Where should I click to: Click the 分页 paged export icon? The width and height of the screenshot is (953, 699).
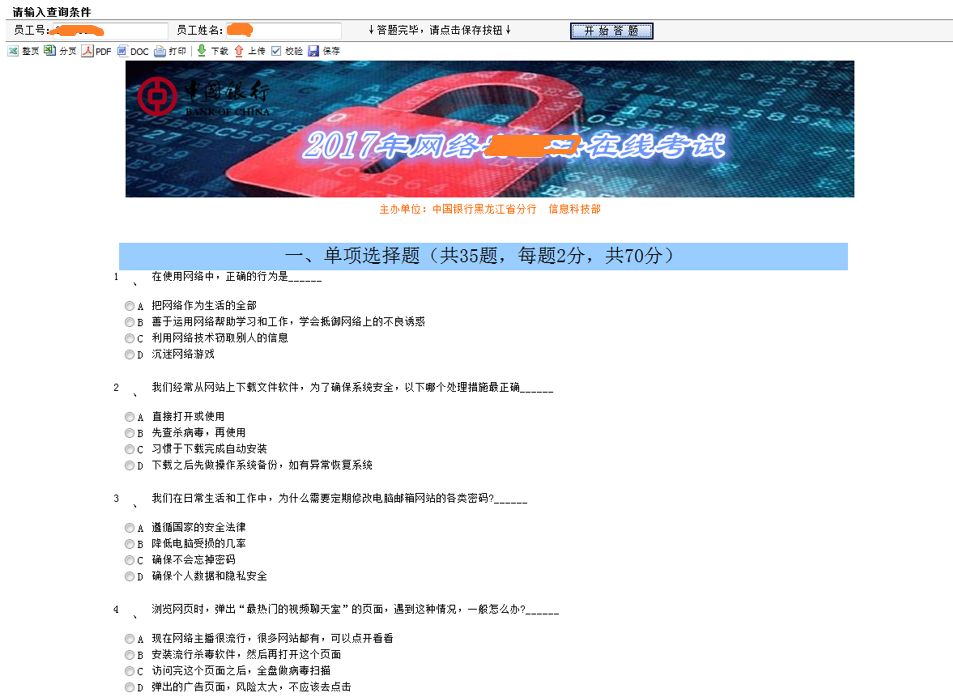pos(49,51)
